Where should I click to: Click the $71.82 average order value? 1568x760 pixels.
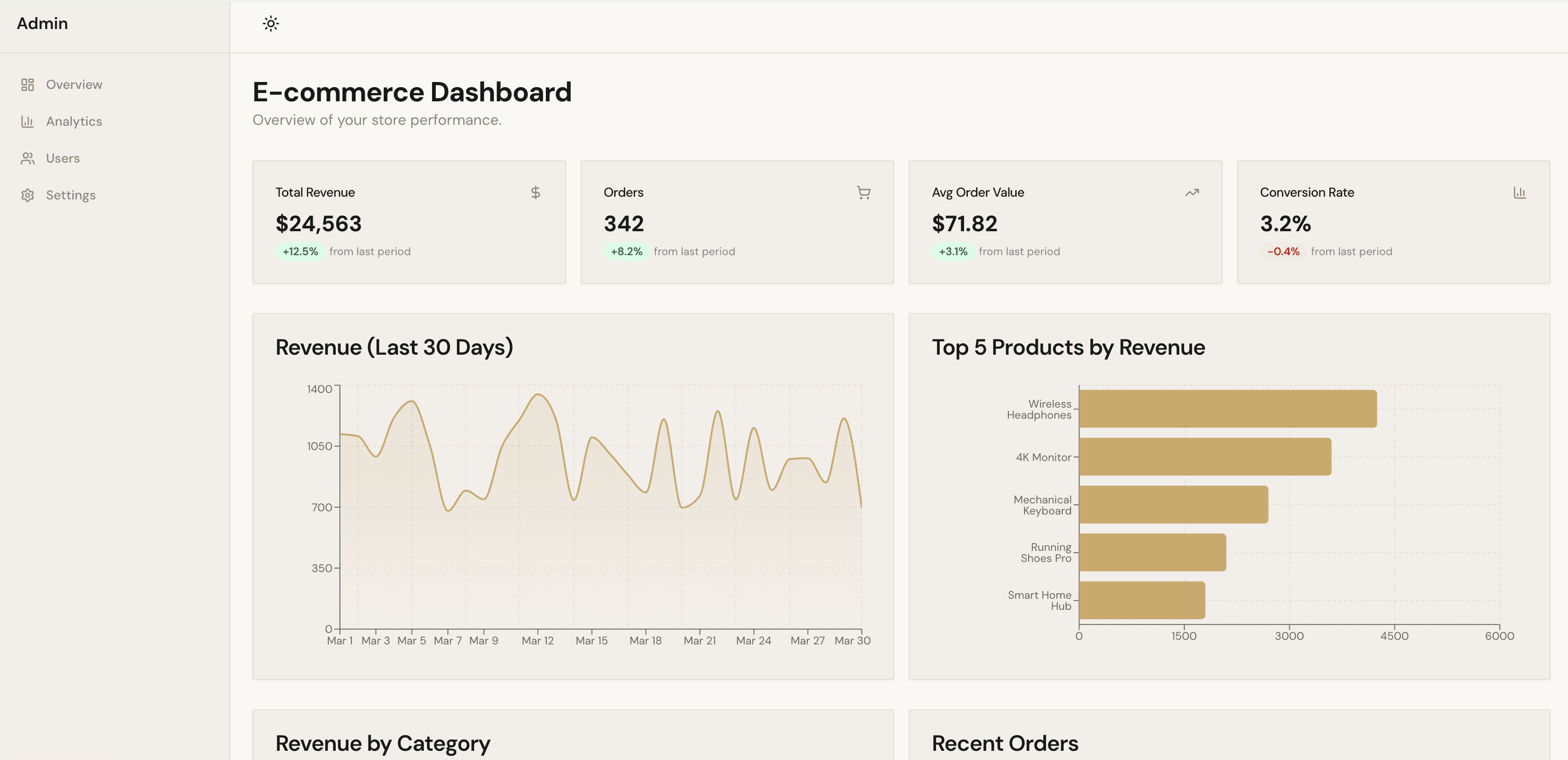965,224
